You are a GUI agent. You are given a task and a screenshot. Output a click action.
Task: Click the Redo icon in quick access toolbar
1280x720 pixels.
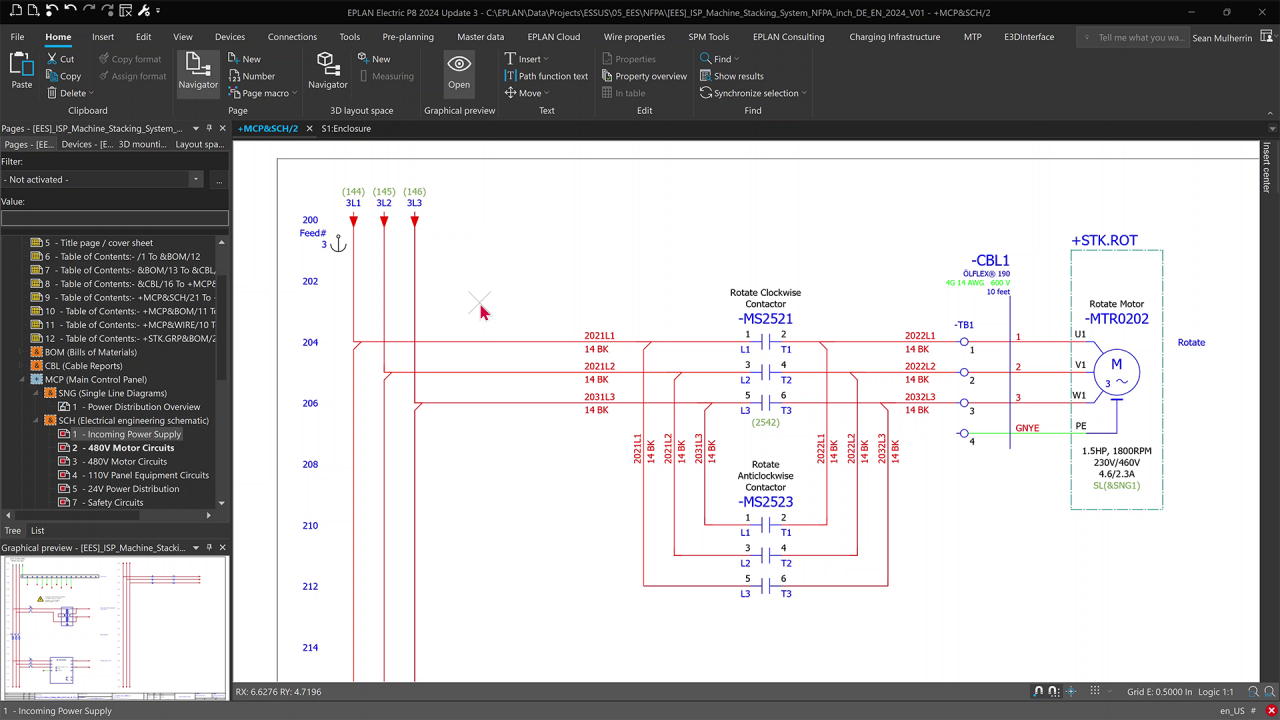88,10
